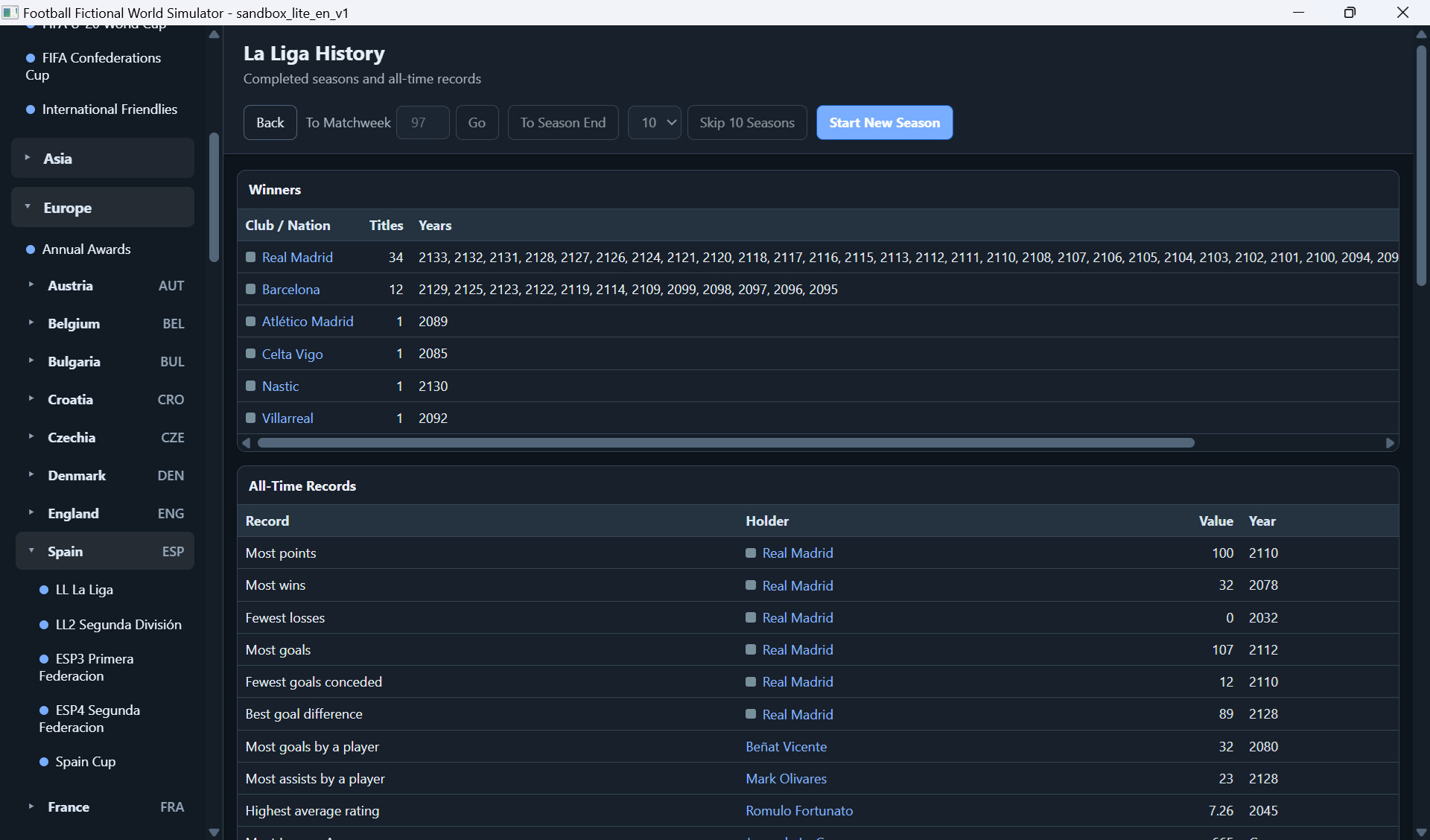Click the Winners table horizontal scrollbar
The width and height of the screenshot is (1430, 840).
pos(726,443)
